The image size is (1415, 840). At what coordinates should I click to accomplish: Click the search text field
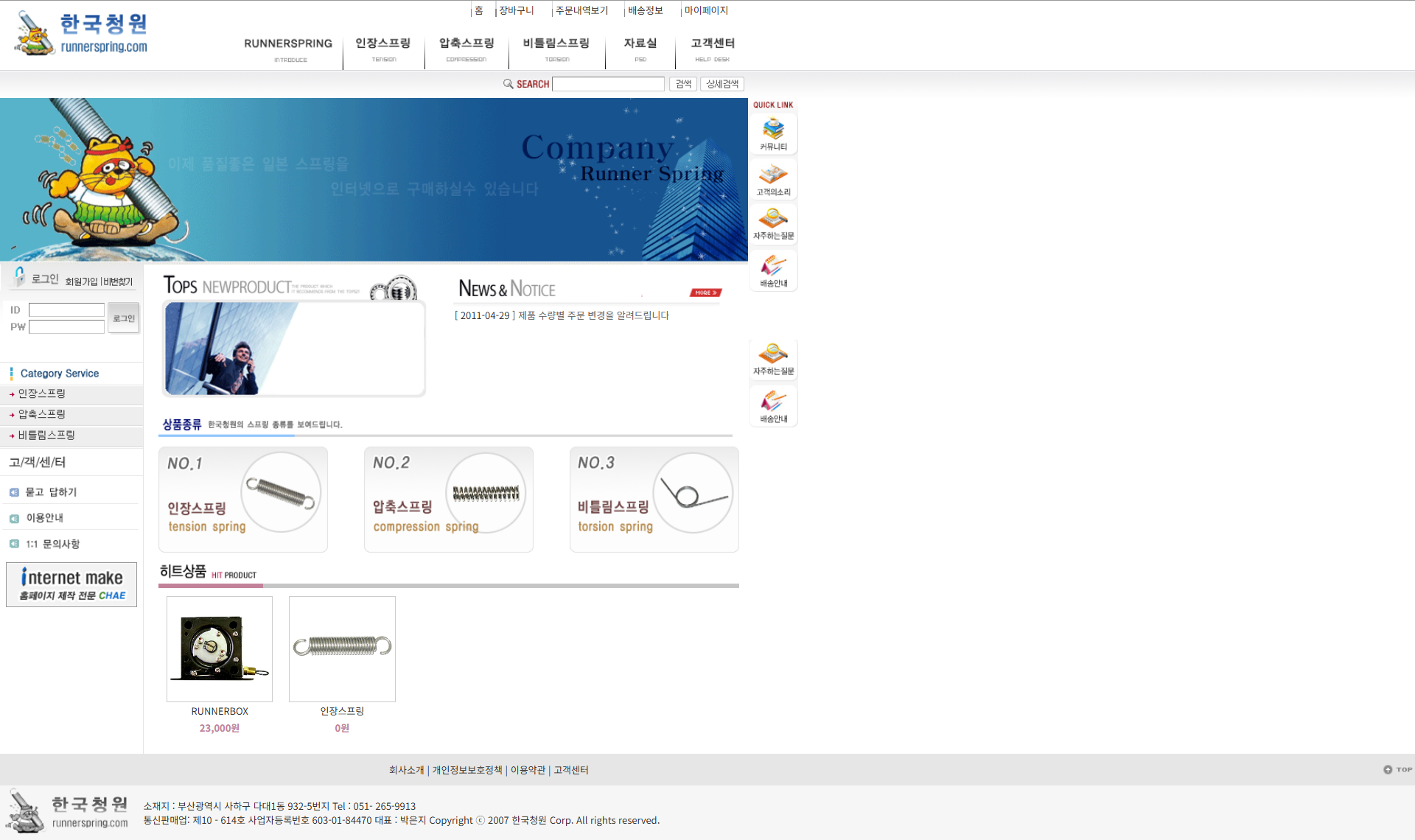609,84
